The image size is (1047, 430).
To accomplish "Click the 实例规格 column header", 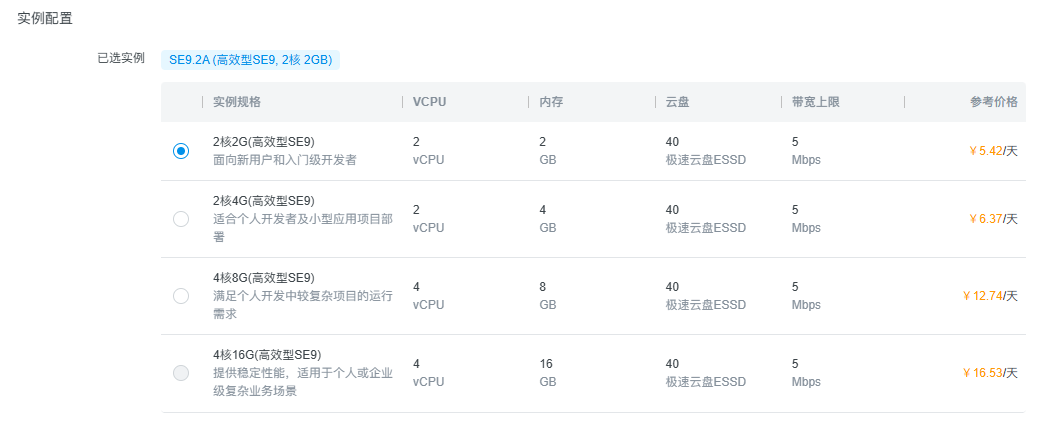I will click(237, 102).
